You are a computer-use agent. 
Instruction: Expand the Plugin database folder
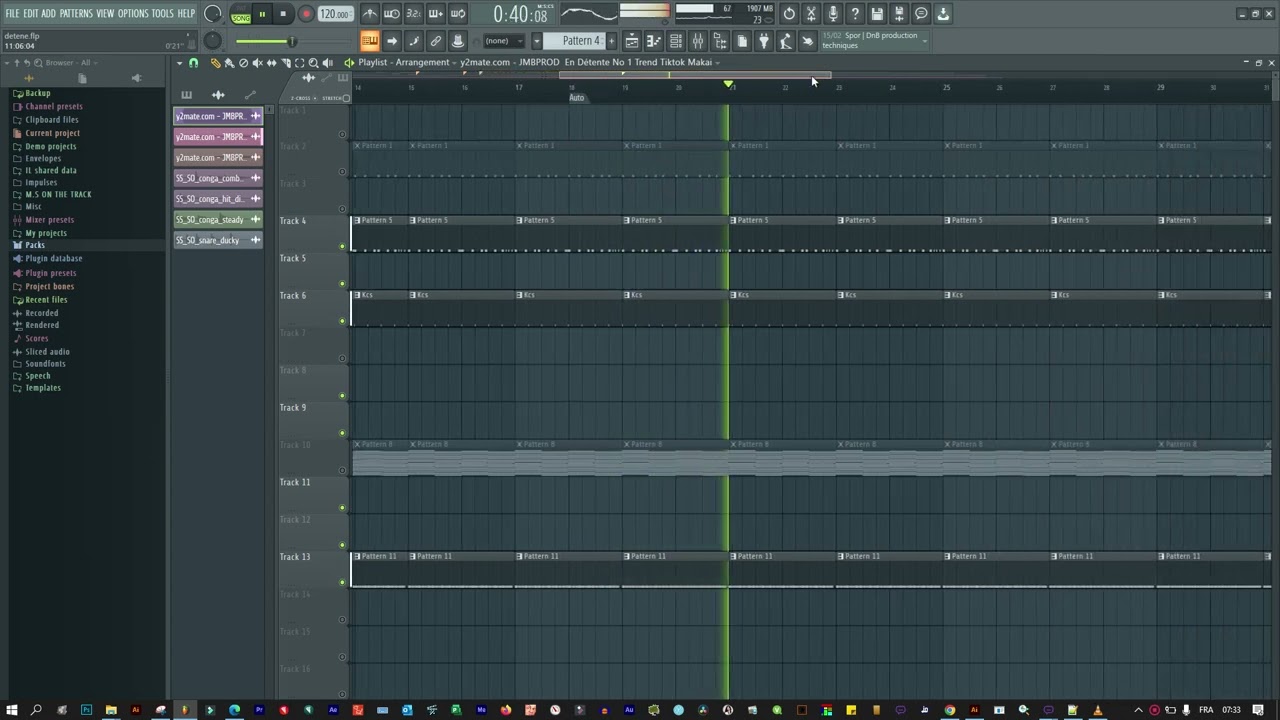(x=53, y=258)
